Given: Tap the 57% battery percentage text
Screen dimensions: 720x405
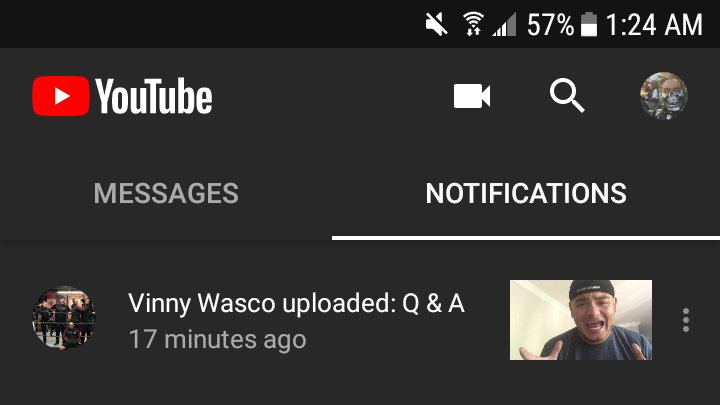Looking at the screenshot, I should point(550,24).
